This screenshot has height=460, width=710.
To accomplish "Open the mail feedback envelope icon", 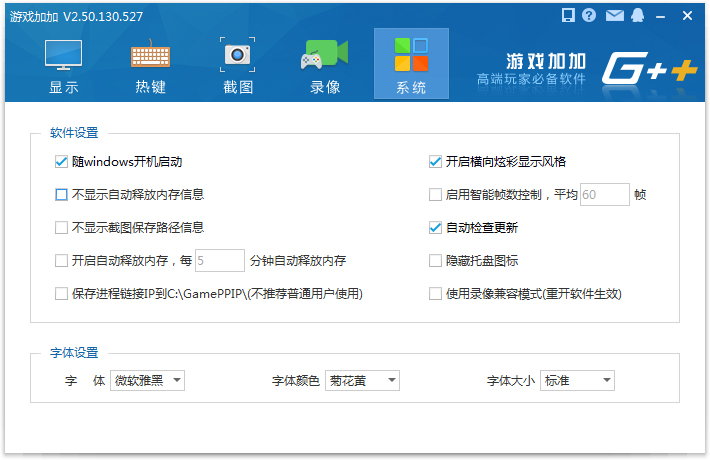I will [x=613, y=16].
